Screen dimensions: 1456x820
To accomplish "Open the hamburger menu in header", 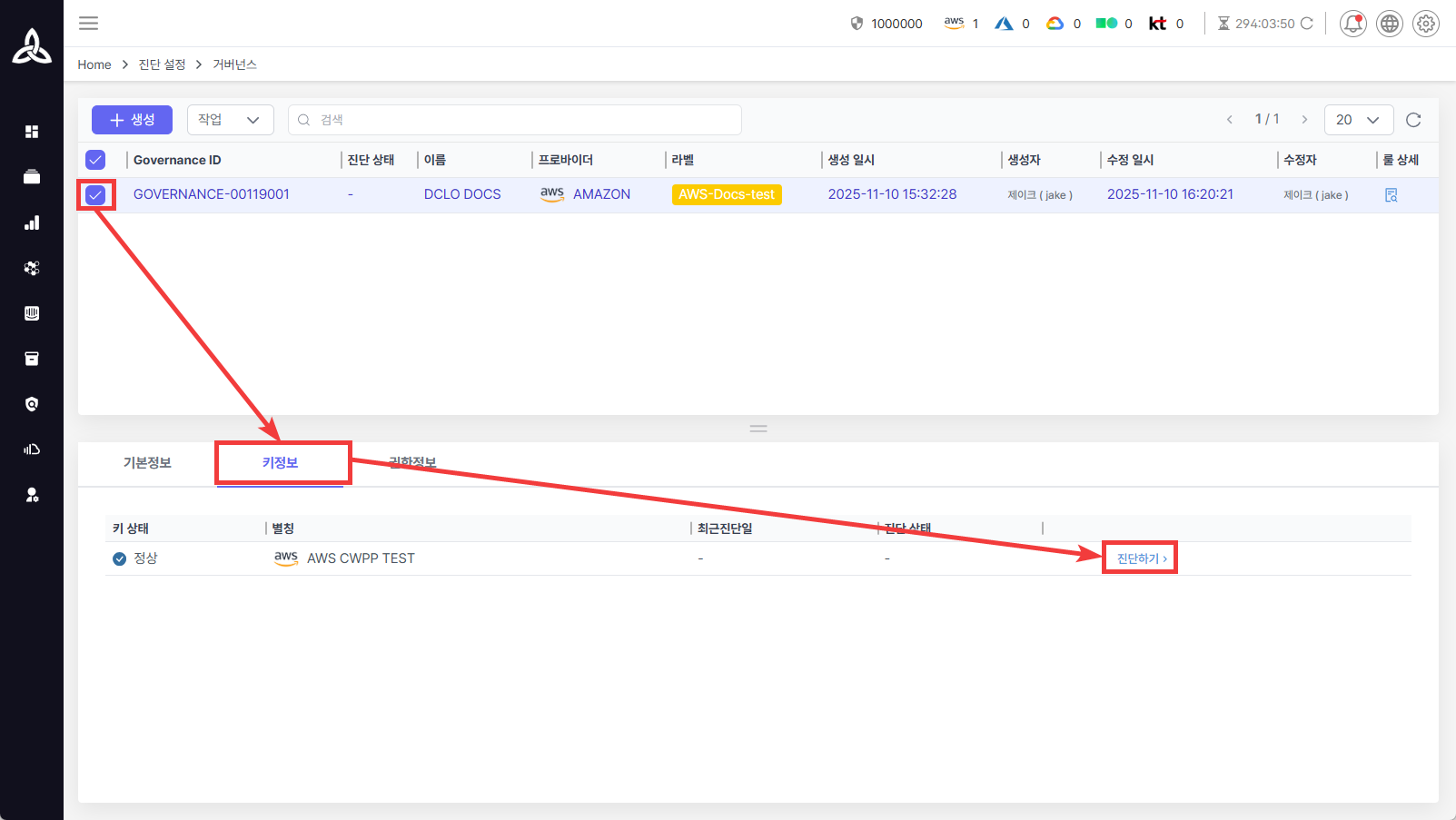I will coord(88,24).
